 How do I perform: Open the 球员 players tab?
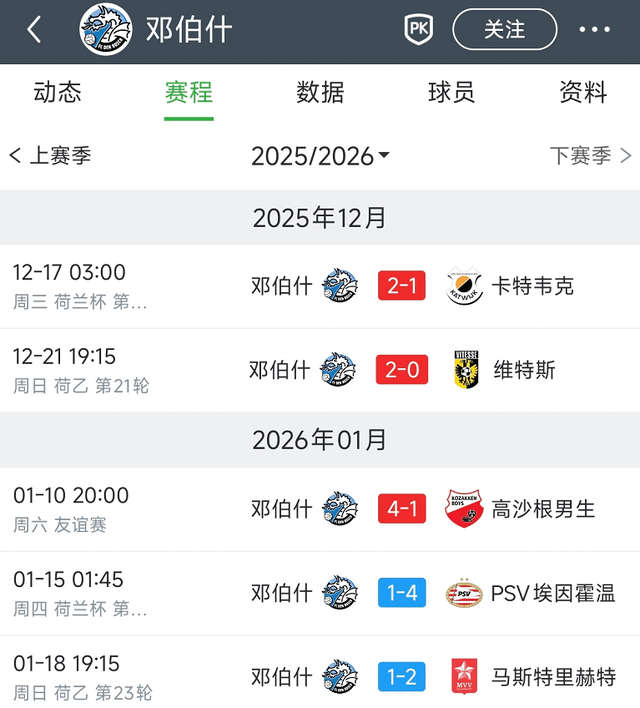coord(452,93)
